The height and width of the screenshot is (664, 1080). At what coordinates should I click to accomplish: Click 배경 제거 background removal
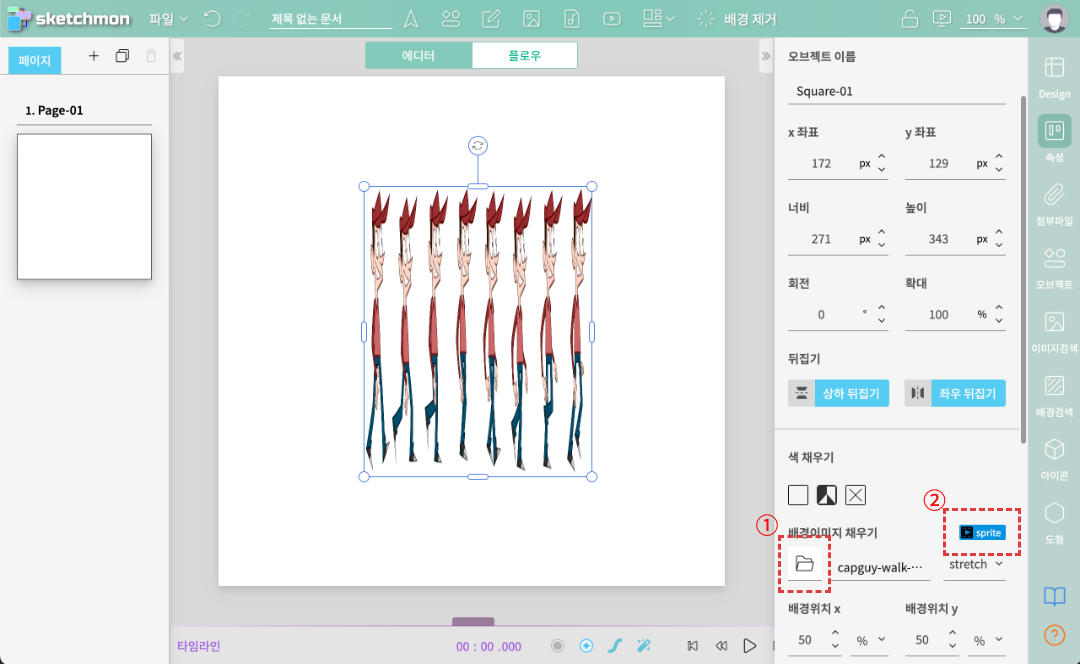[x=736, y=19]
